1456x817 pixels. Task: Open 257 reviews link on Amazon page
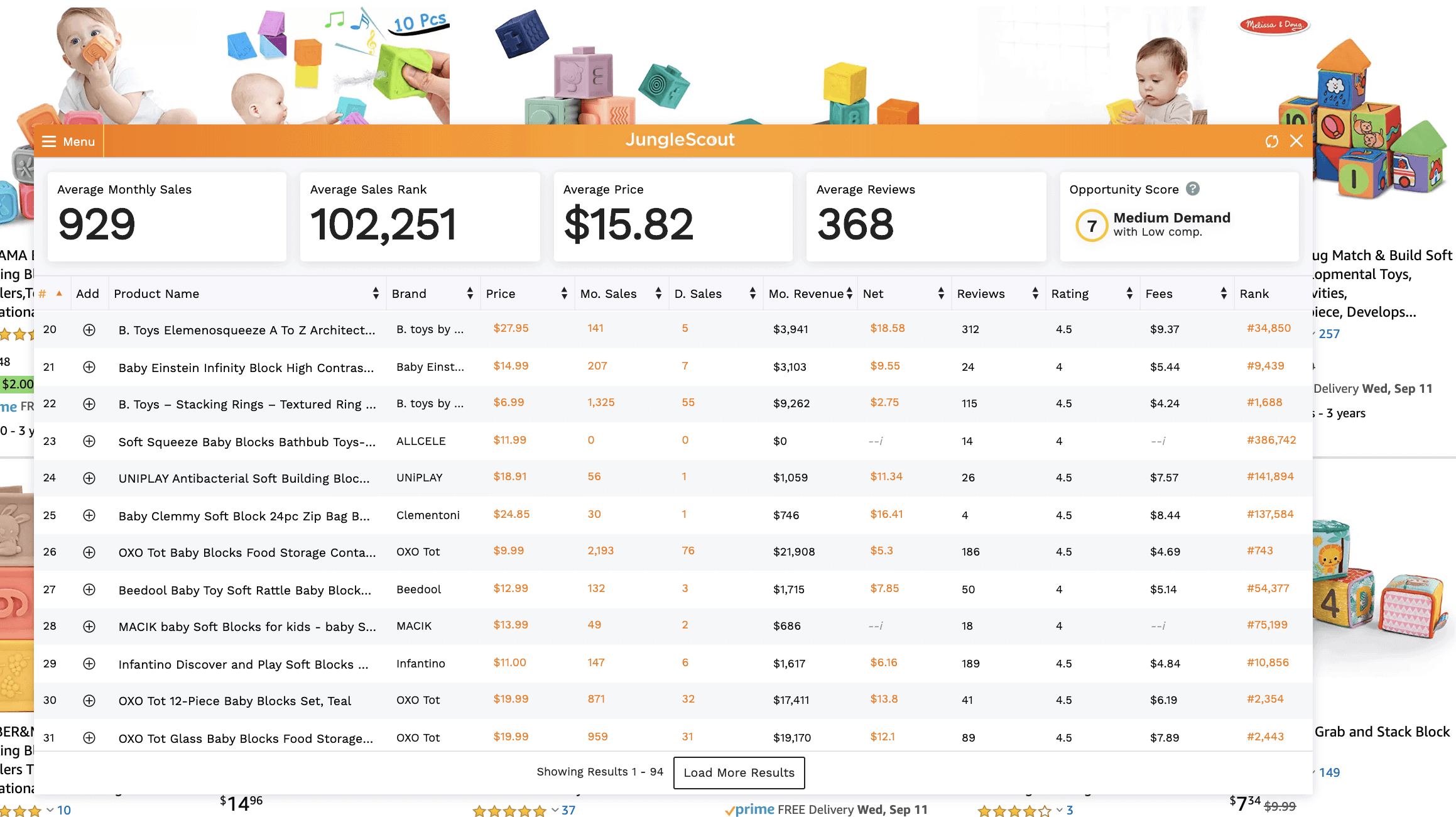[x=1329, y=334]
